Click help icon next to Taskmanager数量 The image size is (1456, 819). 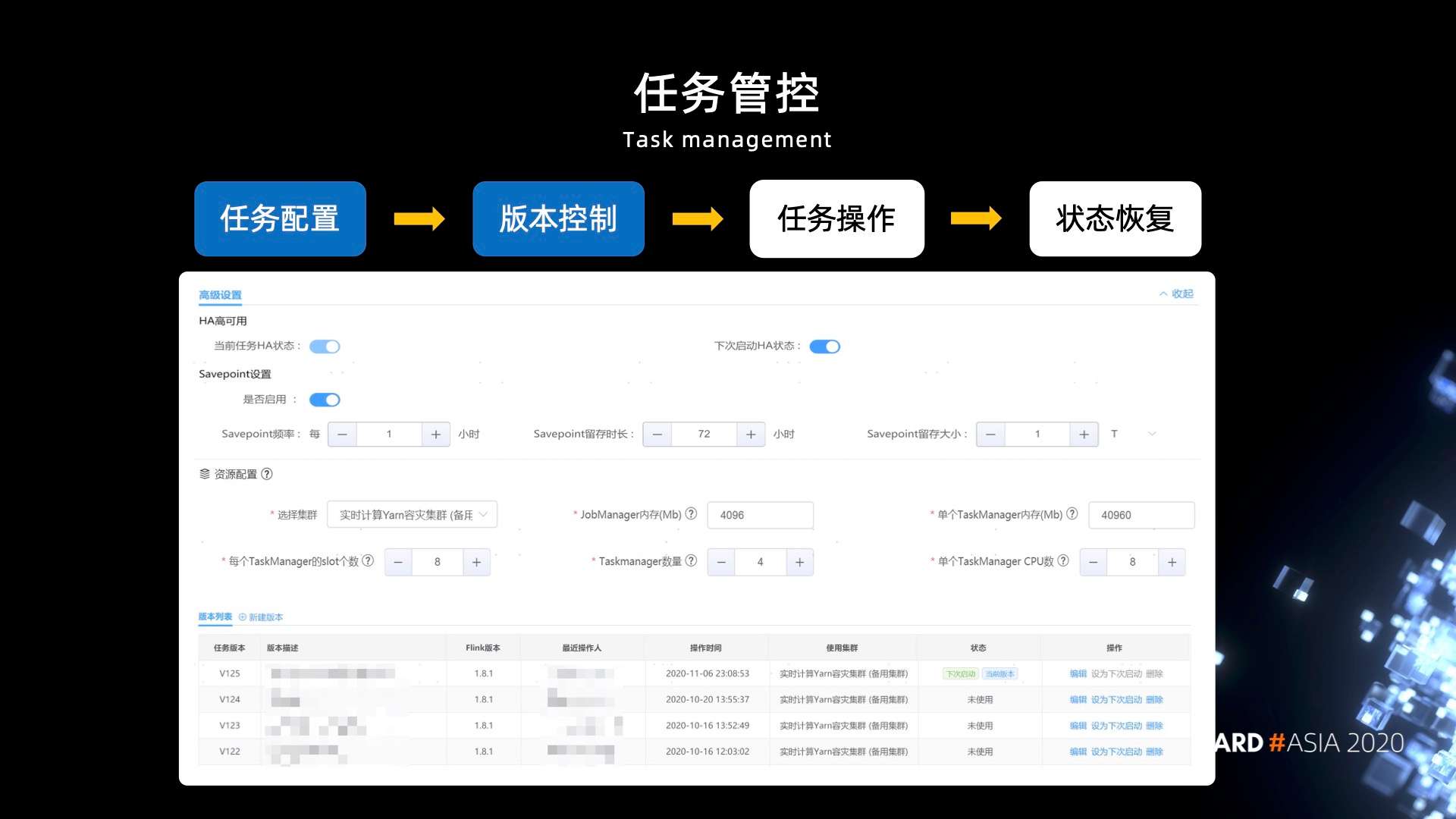click(691, 561)
